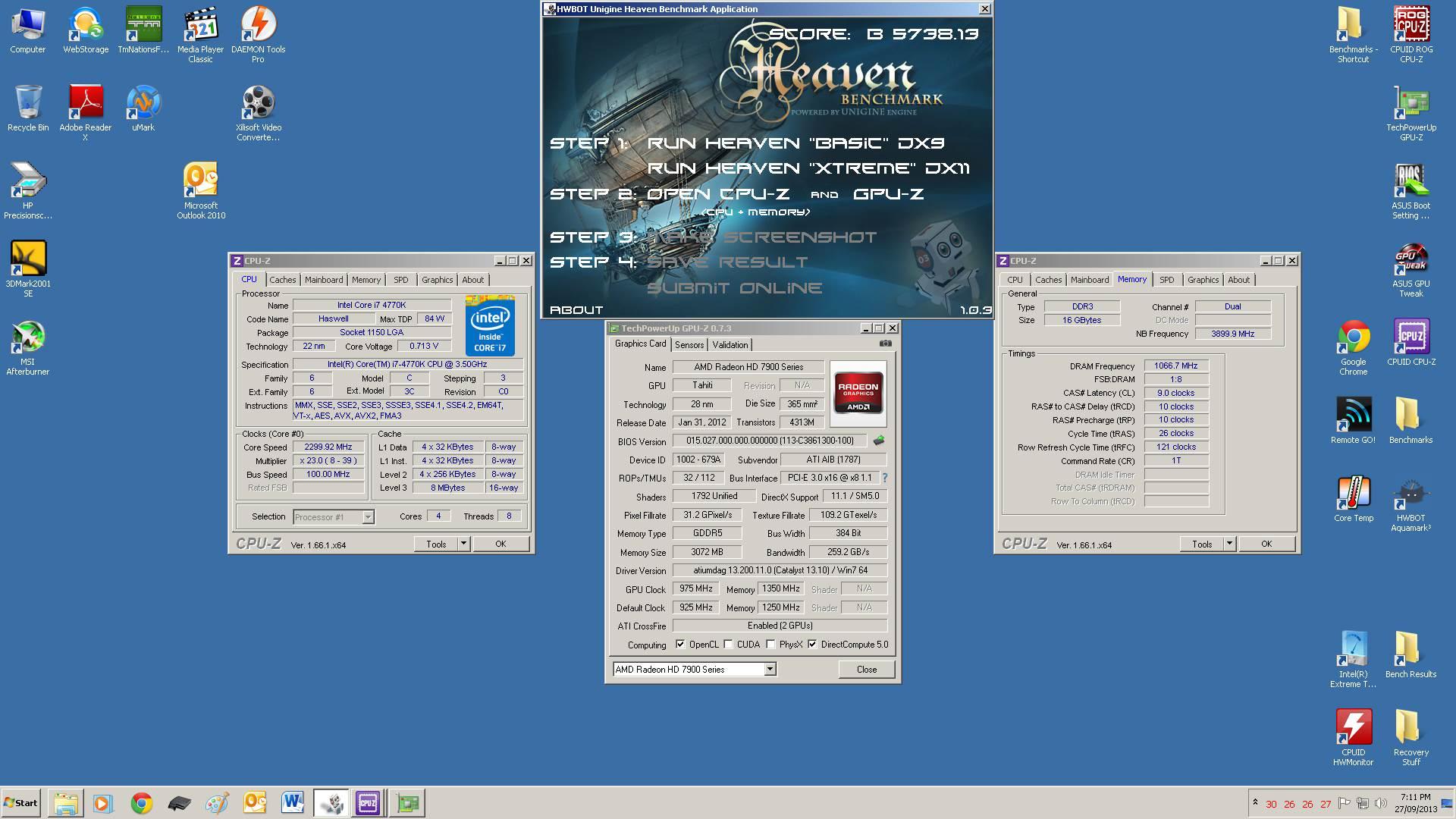Click the GPU-Z Driver Version field
The width and height of the screenshot is (1456, 819).
[x=780, y=570]
